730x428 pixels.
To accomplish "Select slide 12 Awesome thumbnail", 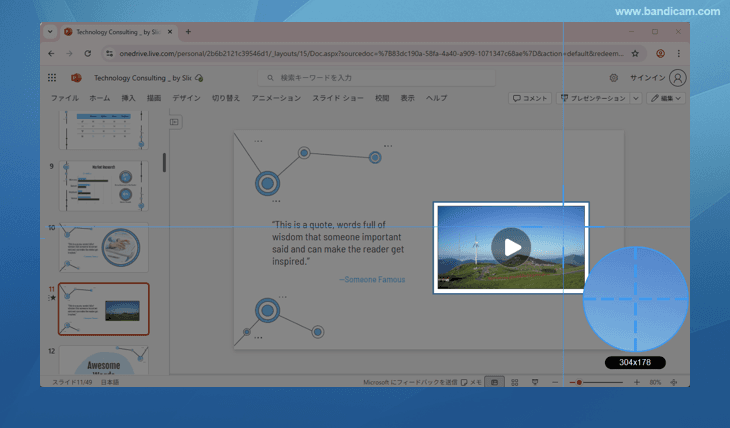I will point(104,360).
